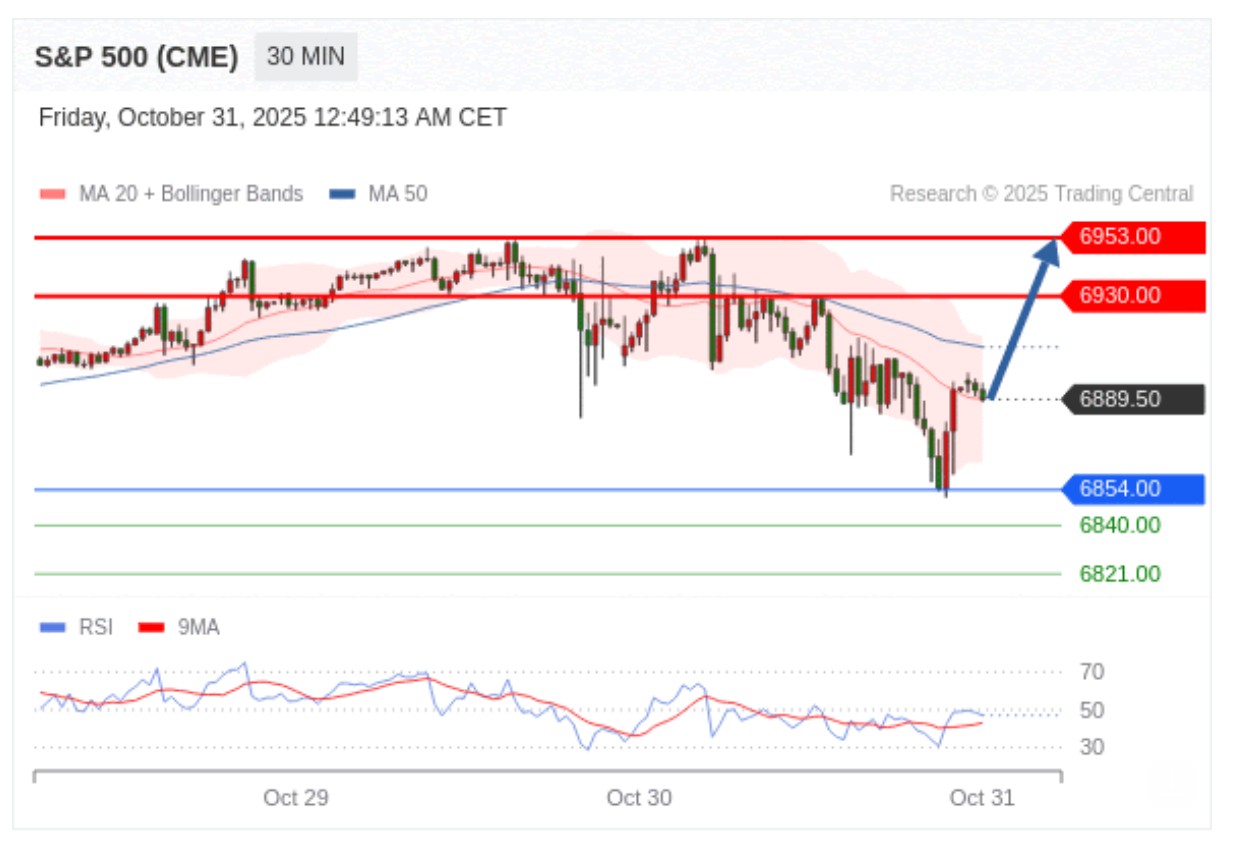Click the red 9MA legend swatch

[x=151, y=628]
